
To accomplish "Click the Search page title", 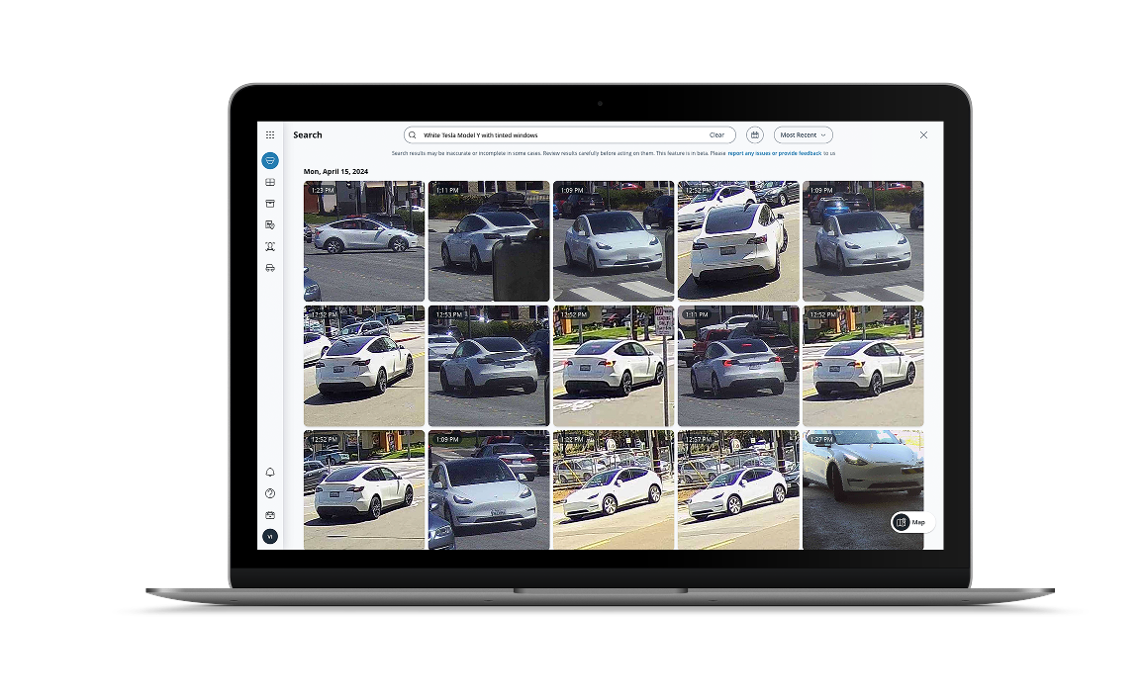I will [308, 135].
